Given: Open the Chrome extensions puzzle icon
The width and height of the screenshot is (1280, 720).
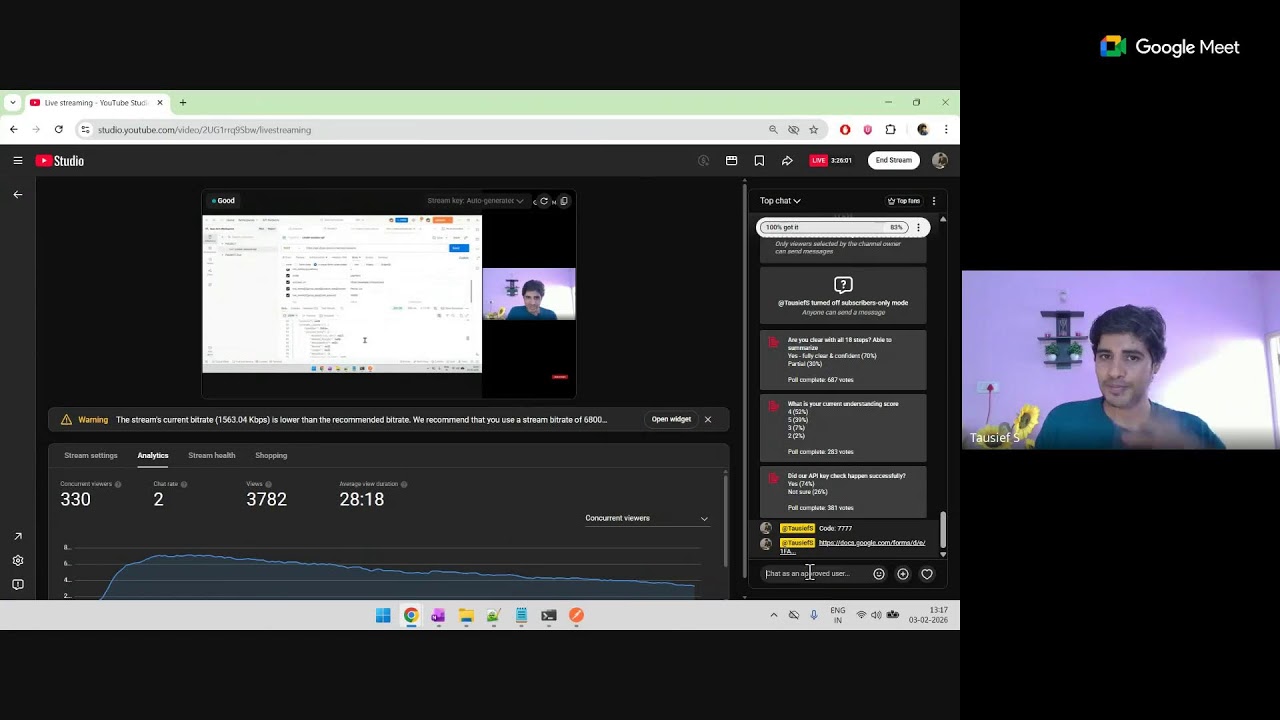Looking at the screenshot, I should 891,130.
